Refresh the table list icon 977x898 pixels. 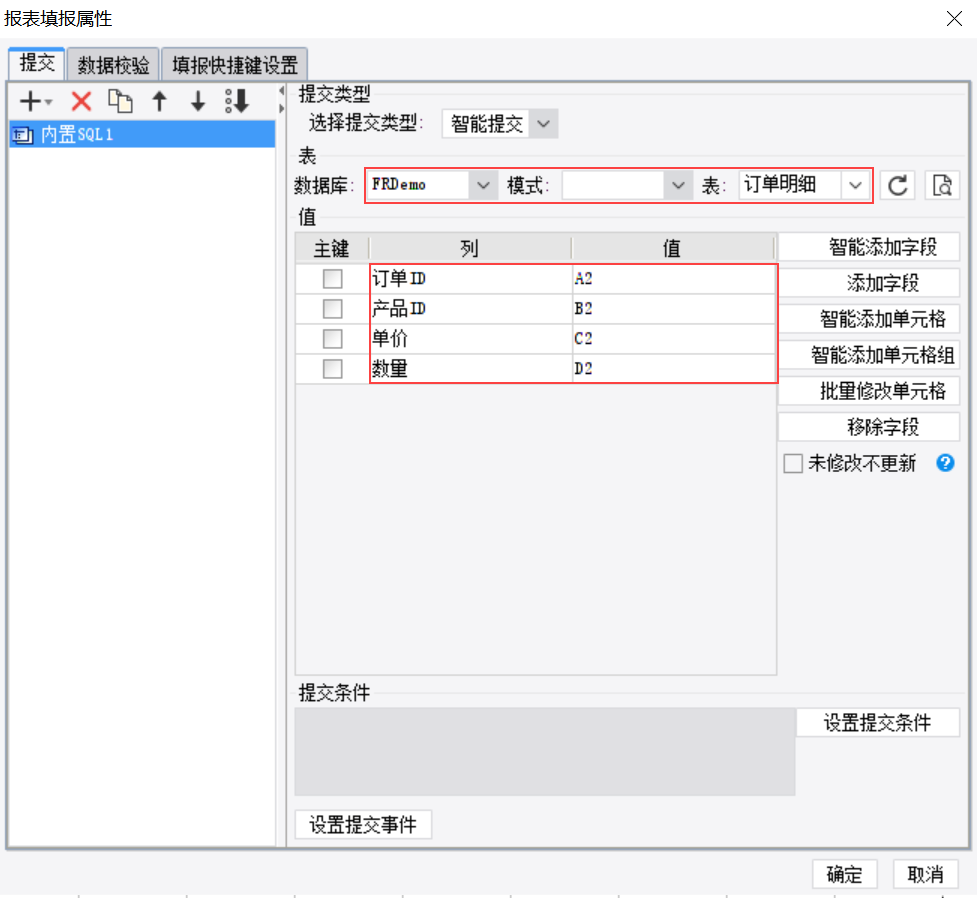click(897, 185)
